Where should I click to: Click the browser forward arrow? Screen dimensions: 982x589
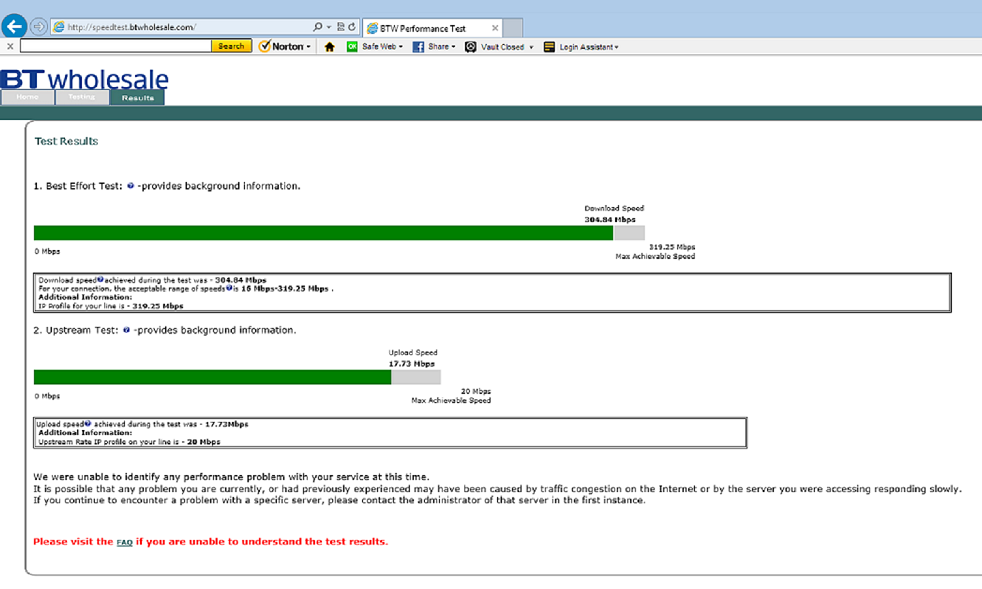click(39, 27)
